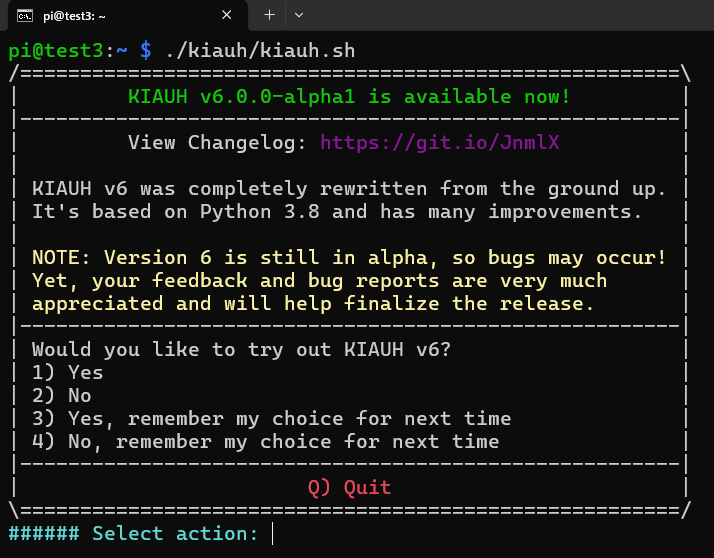Click the 'completely rewritten from the ground up' line
This screenshot has height=558, width=714.
pyautogui.click(x=349, y=189)
